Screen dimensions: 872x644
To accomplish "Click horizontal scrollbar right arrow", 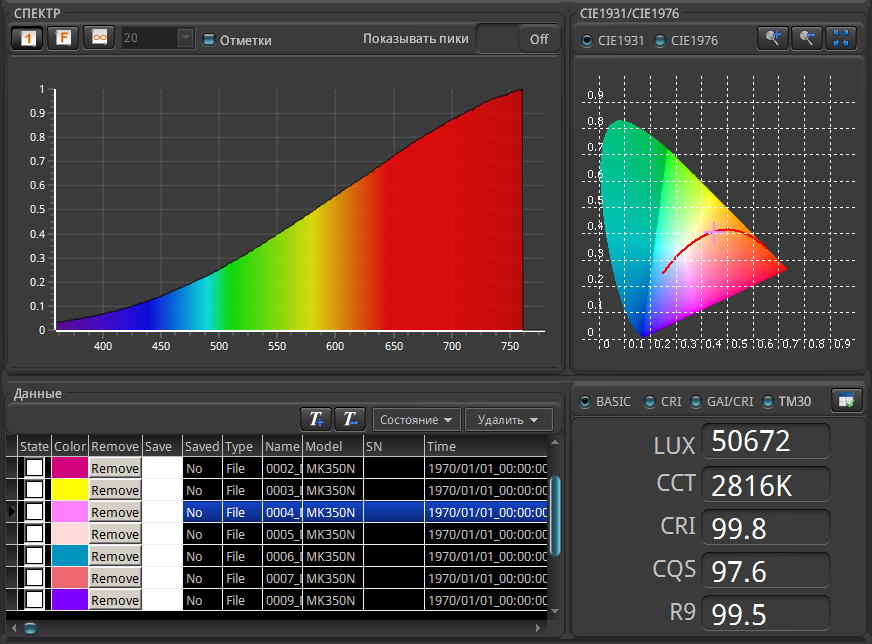I will pyautogui.click(x=538, y=628).
